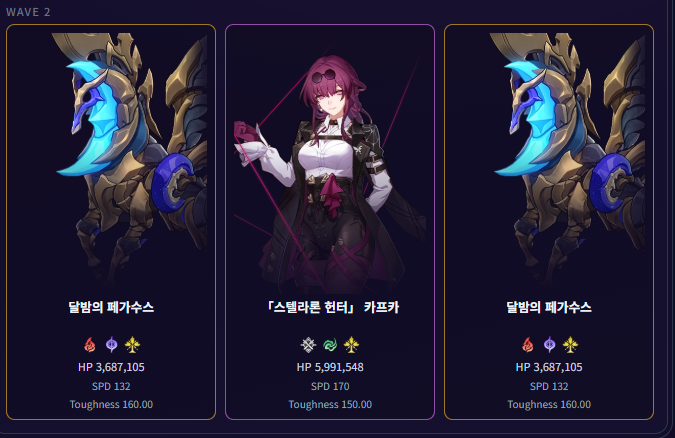Viewport: 675px width, 438px height.
Task: Click Kafka's yellow Imaginary weakness icon
Action: pos(352,345)
